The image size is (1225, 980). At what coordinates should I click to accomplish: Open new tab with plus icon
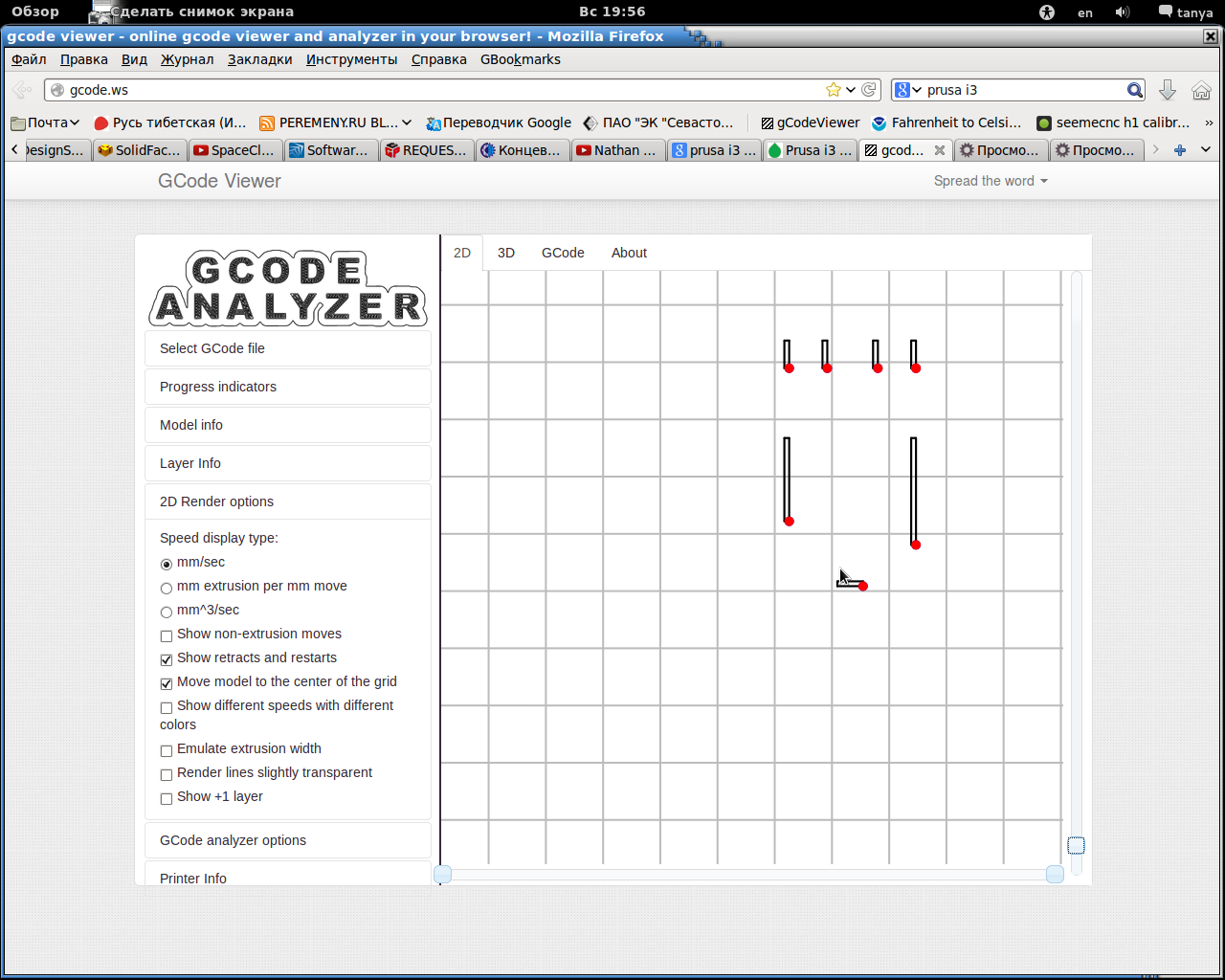pyautogui.click(x=1179, y=150)
